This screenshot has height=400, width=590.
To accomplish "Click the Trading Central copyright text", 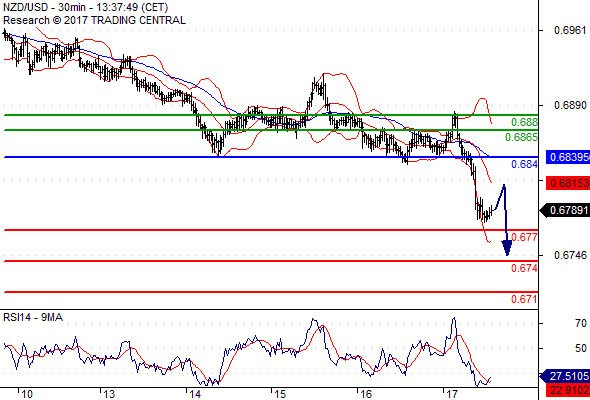I will (x=94, y=20).
